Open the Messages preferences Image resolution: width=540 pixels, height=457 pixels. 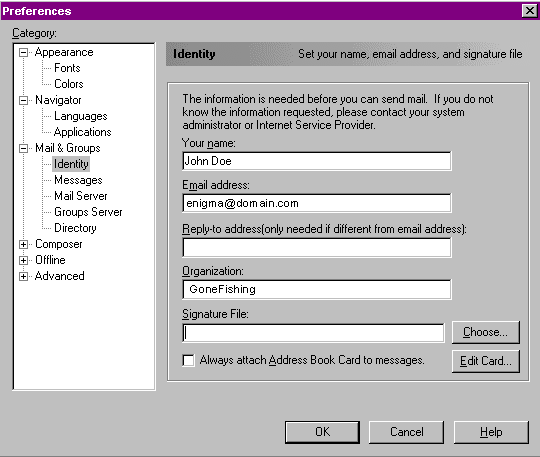(x=78, y=180)
